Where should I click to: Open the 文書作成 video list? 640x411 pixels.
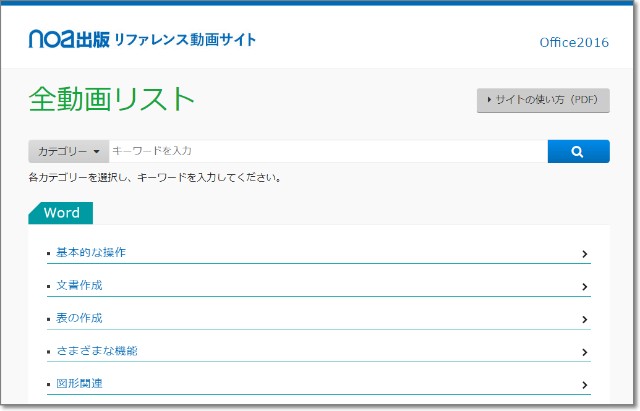(x=80, y=286)
